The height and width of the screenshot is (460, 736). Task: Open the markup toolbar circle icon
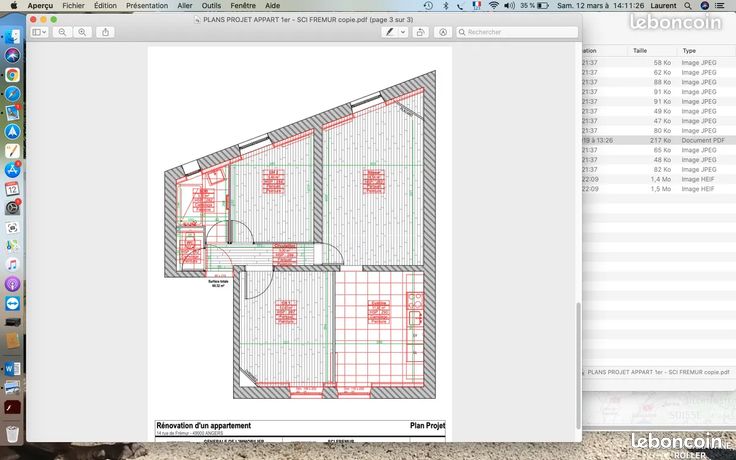(x=443, y=32)
